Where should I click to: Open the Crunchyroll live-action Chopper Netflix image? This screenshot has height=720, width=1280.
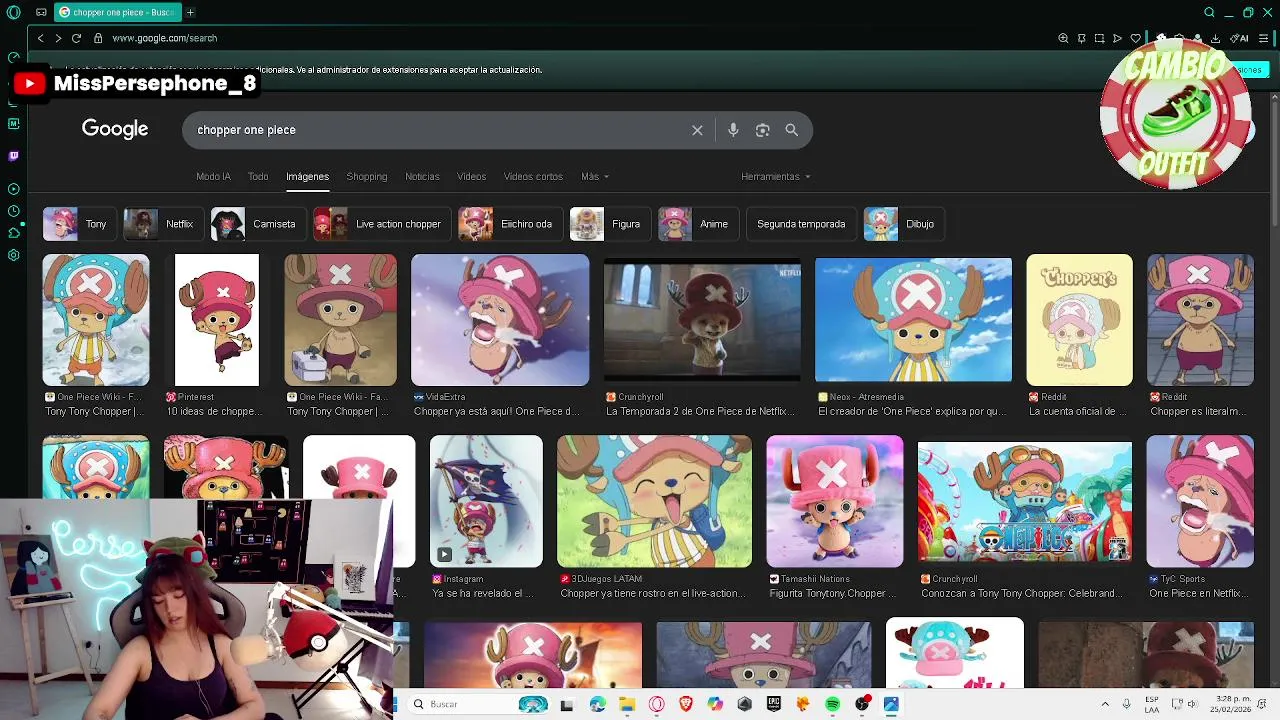click(x=702, y=320)
